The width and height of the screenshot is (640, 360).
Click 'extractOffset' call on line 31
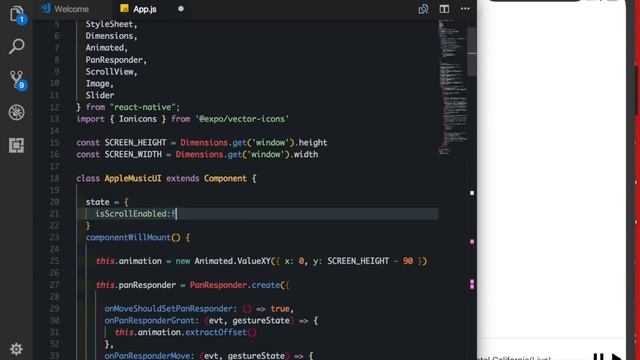tap(216, 332)
